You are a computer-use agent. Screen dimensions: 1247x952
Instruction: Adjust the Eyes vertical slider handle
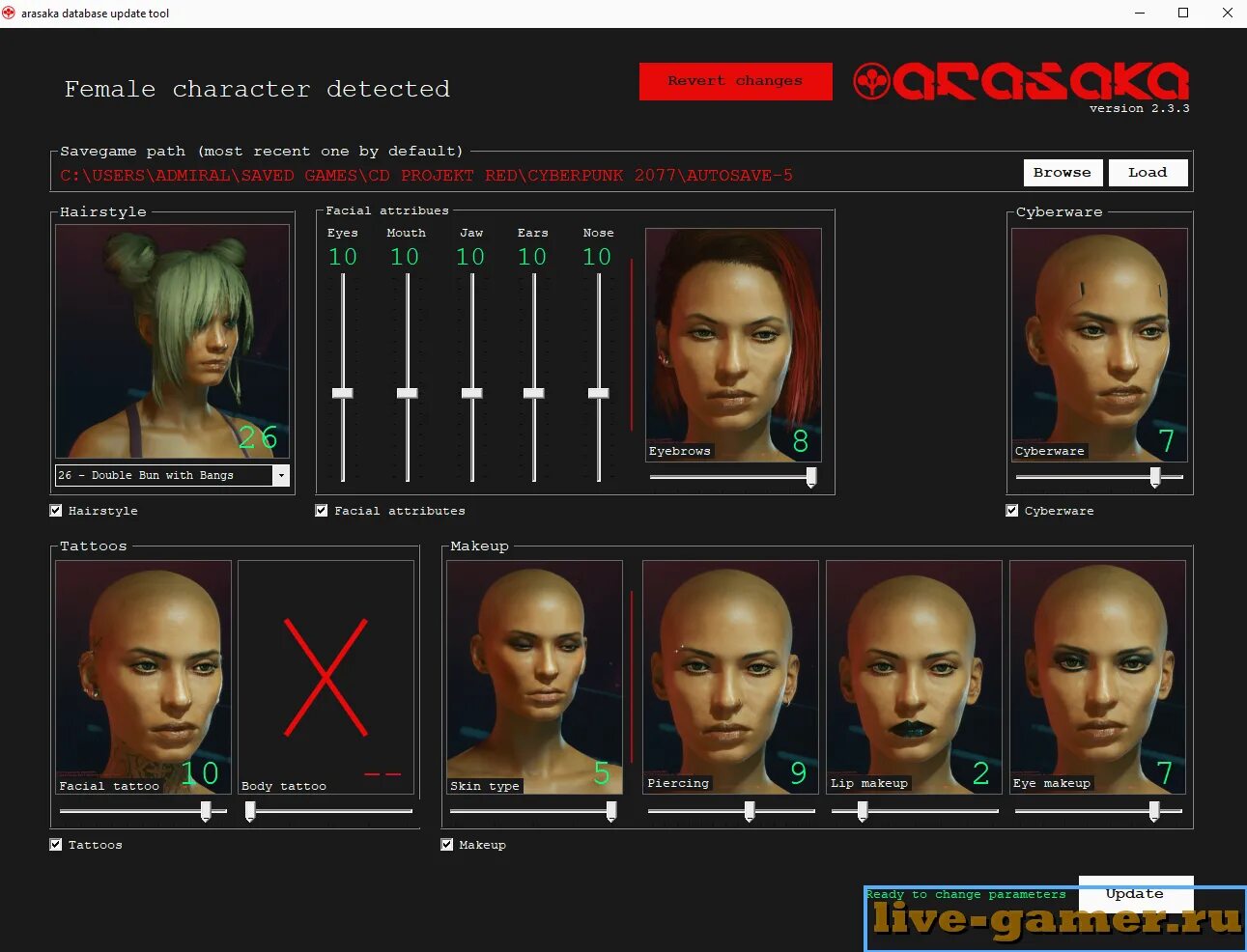point(343,393)
